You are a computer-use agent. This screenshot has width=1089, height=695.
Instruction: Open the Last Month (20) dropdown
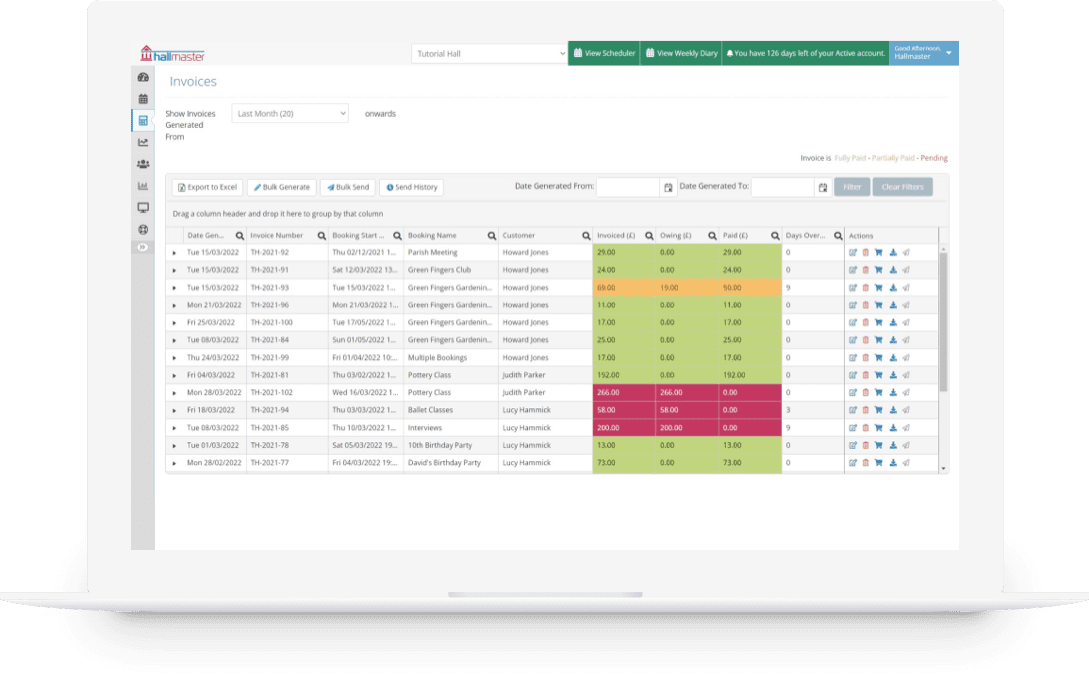pyautogui.click(x=290, y=114)
